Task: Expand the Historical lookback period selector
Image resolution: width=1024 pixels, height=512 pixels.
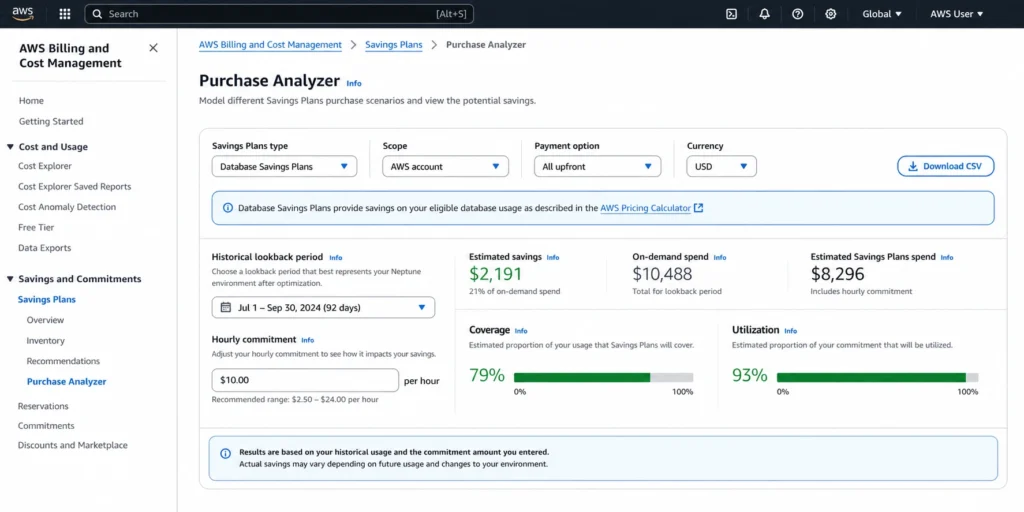Action: [323, 307]
